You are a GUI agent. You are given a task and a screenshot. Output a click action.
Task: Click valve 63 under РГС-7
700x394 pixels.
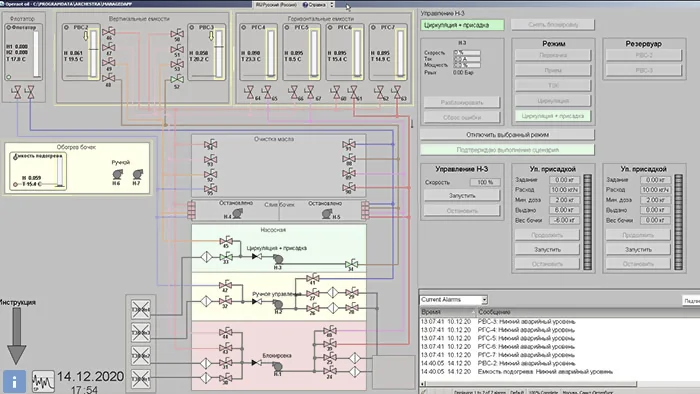tap(396, 92)
